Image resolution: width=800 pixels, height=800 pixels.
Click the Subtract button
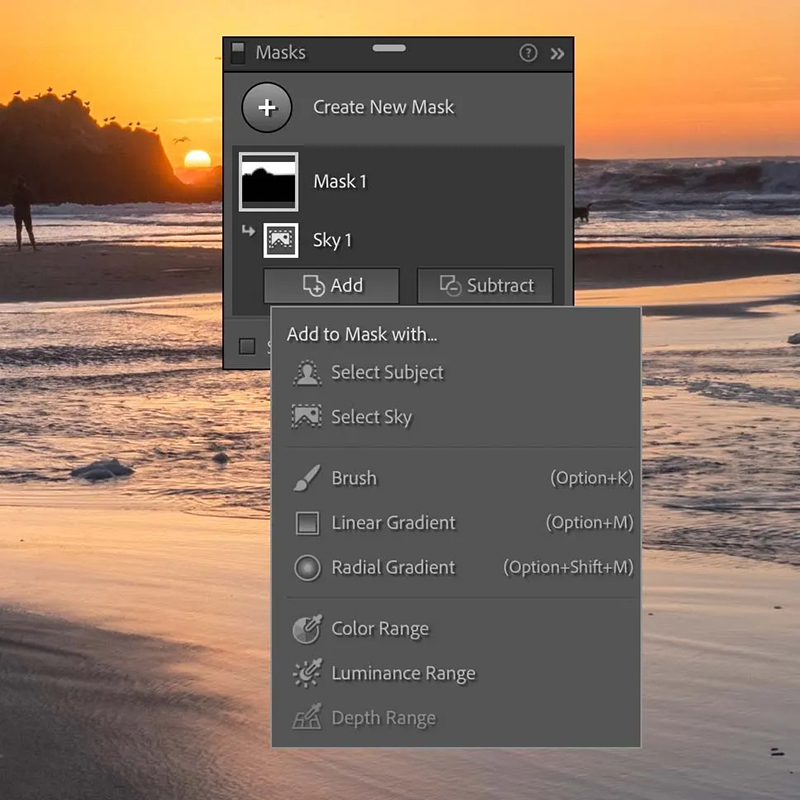coord(485,286)
